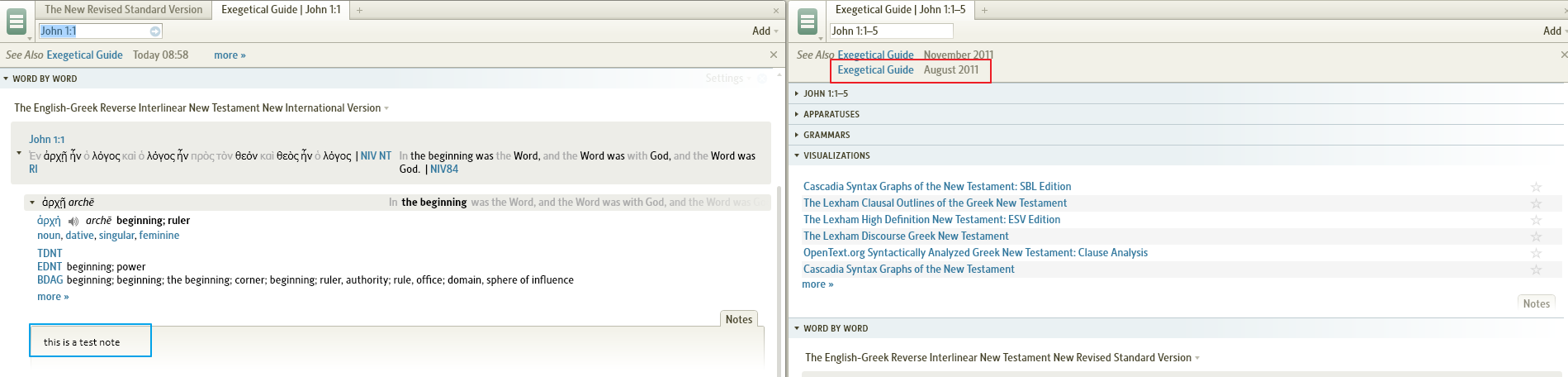
Task: Click more » under BDAG definitions
Action: tap(53, 297)
